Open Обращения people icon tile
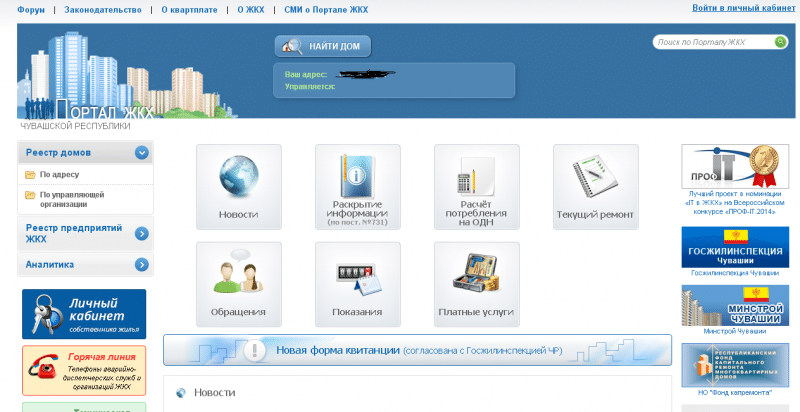This screenshot has width=800, height=412. click(238, 284)
